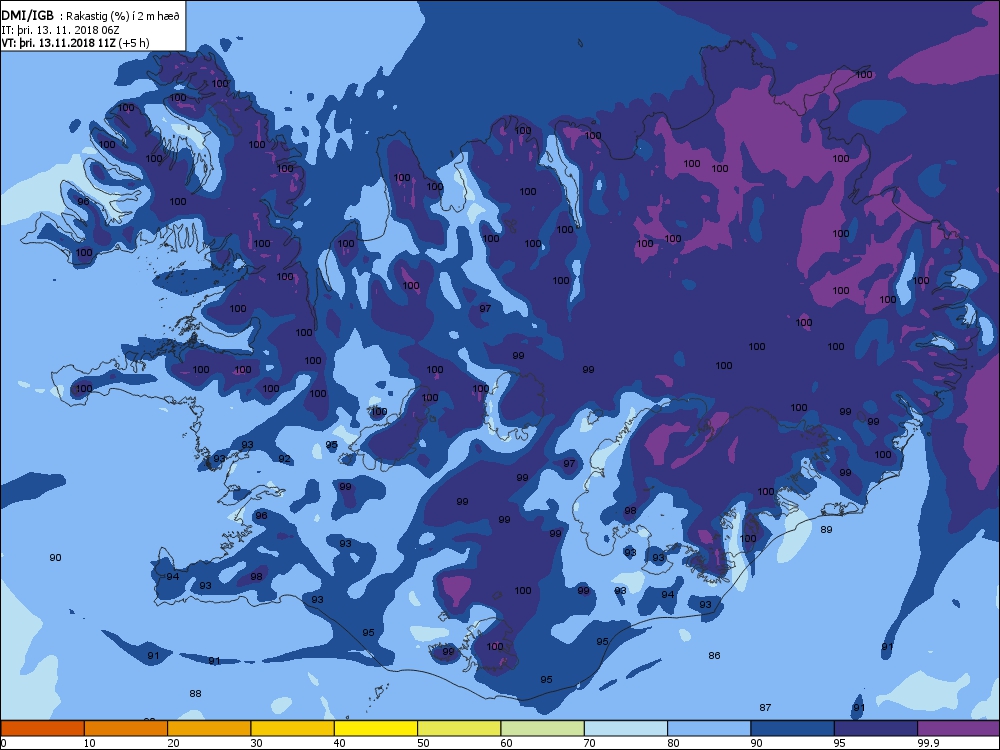Image resolution: width=1000 pixels, height=750 pixels.
Task: Pick the 60–70 light green legend swatch
Action: (x=543, y=728)
